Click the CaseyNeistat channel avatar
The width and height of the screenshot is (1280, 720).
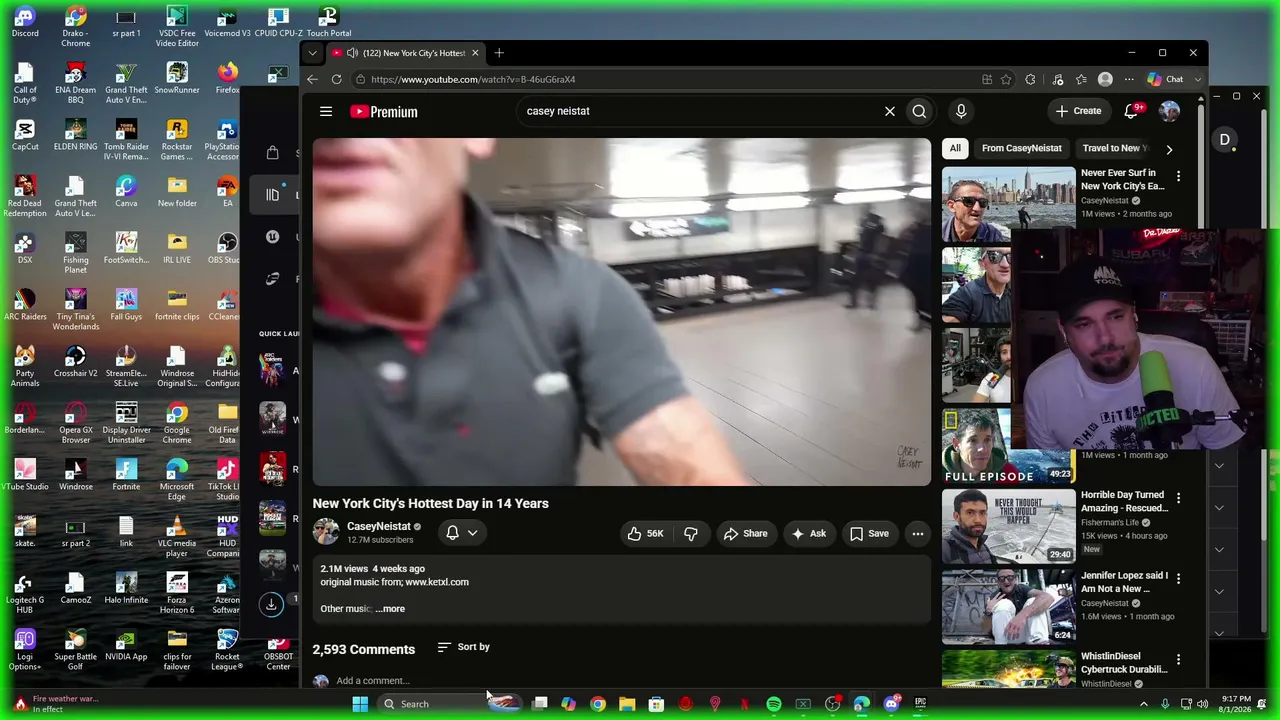coord(326,532)
